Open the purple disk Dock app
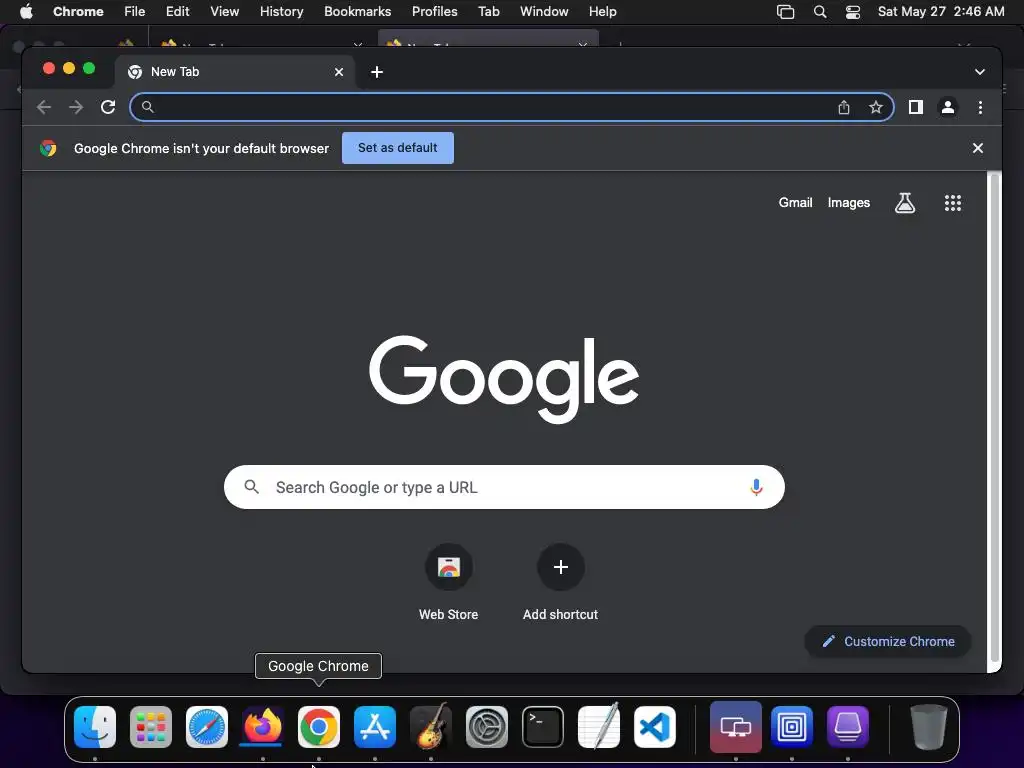This screenshot has width=1024, height=768. pyautogui.click(x=848, y=727)
